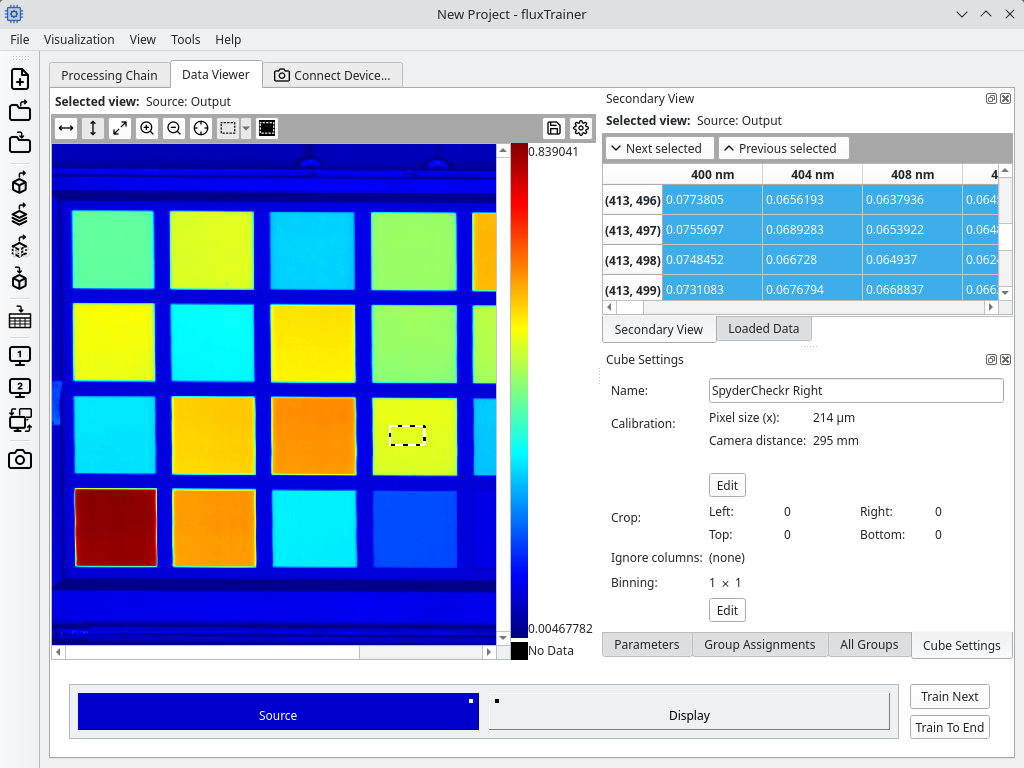The width and height of the screenshot is (1024, 768).
Task: Open the Connect Device tab
Action: coord(332,75)
